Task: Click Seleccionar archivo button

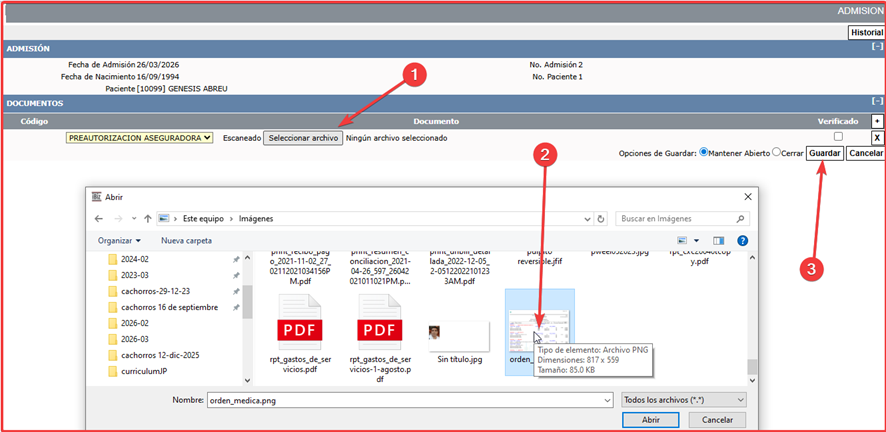Action: [303, 138]
